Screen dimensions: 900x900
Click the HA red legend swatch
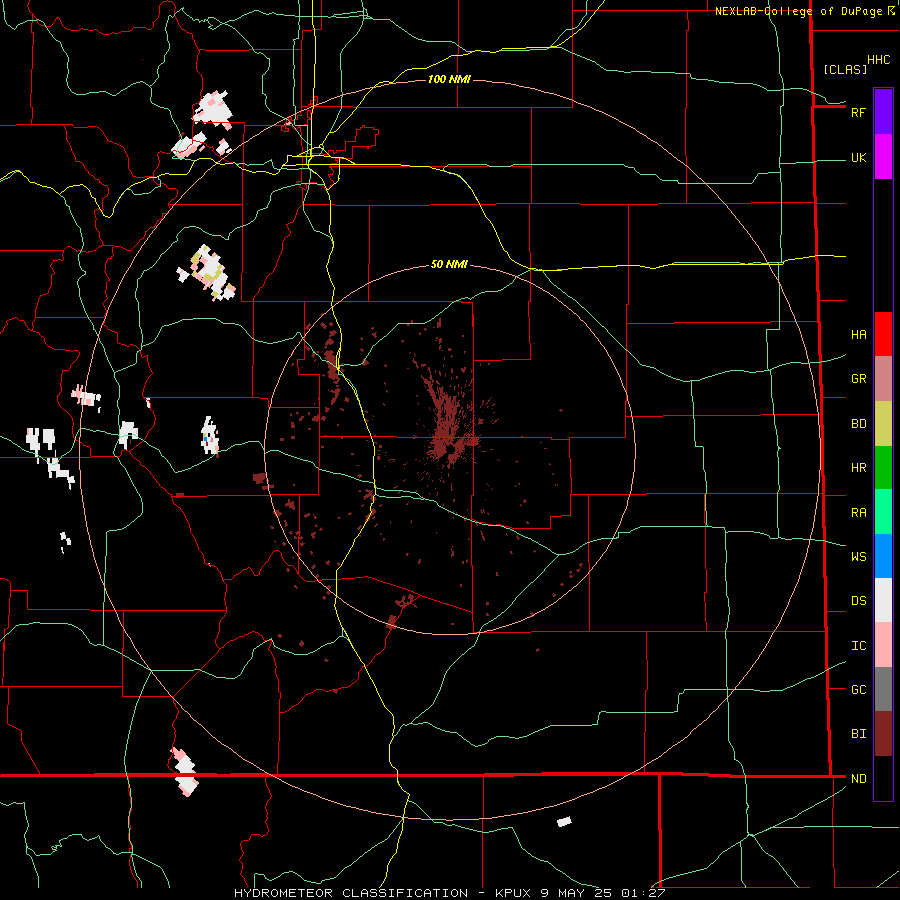(x=883, y=334)
